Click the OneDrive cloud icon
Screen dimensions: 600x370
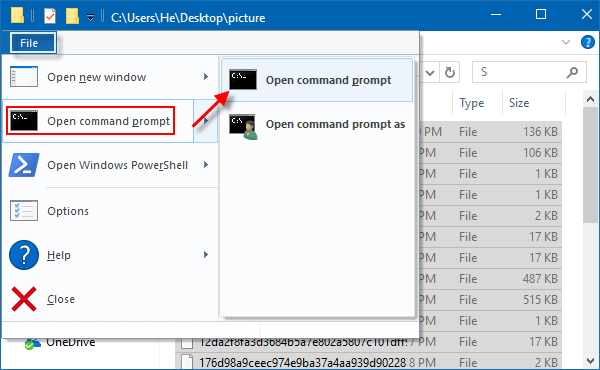[x=33, y=343]
